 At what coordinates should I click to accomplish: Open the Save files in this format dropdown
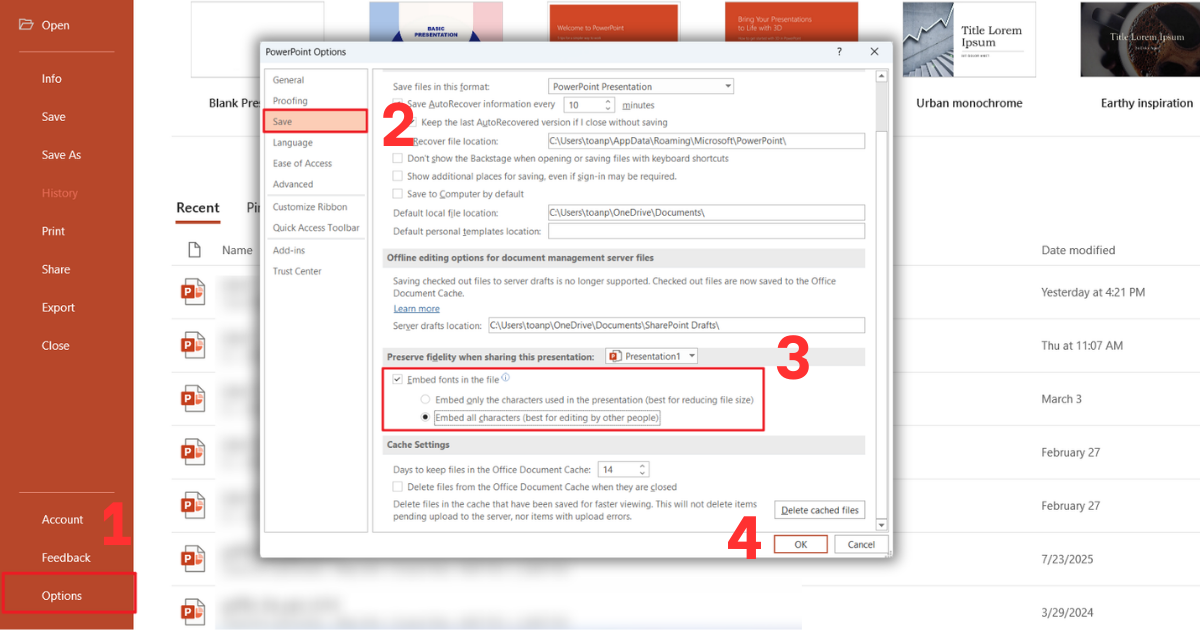727,86
